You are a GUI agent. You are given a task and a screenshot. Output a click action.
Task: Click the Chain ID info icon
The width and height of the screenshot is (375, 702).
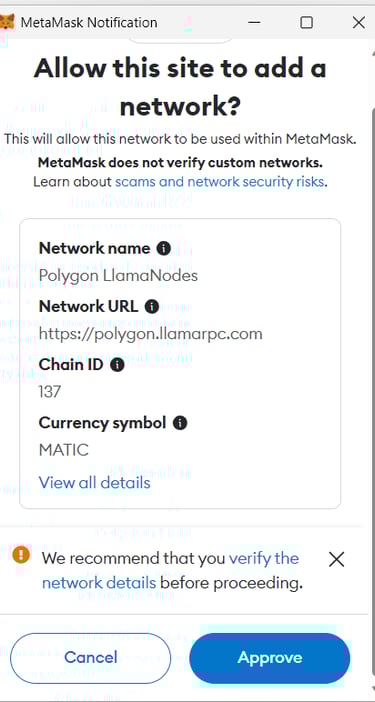click(x=117, y=365)
